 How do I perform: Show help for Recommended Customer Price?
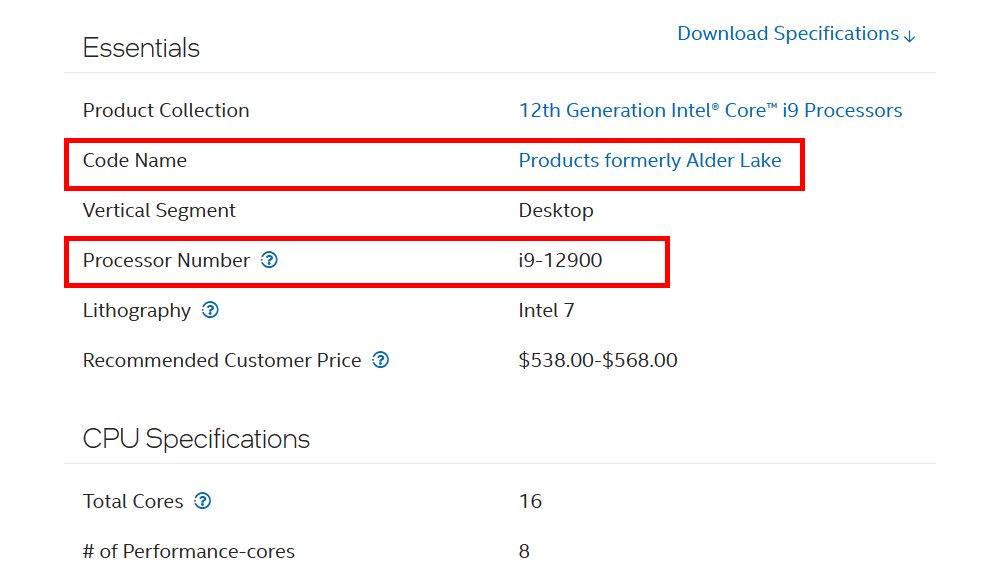380,360
